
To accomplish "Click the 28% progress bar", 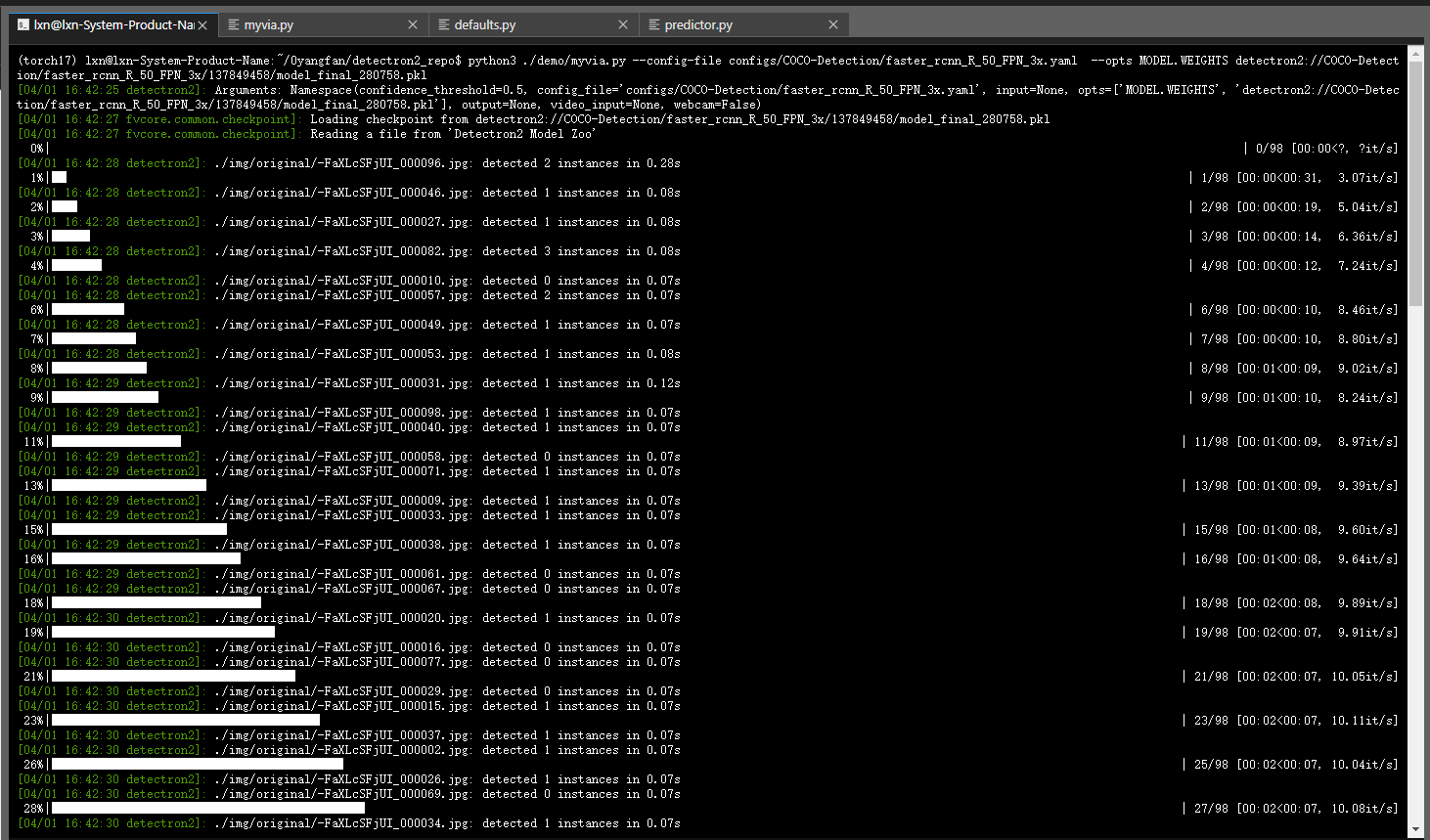I will coord(208,809).
